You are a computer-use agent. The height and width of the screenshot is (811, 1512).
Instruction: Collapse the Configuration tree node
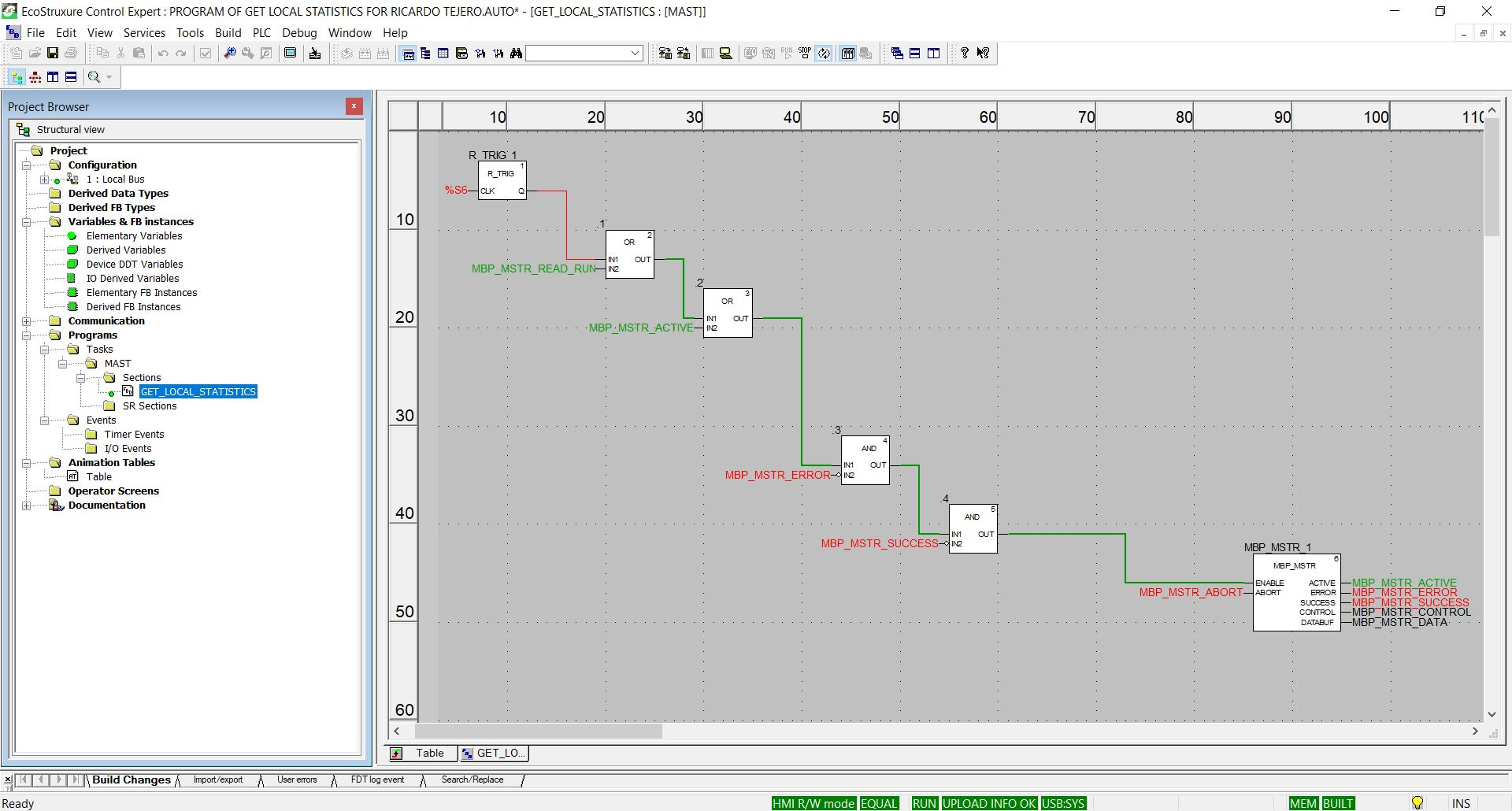tap(26, 165)
